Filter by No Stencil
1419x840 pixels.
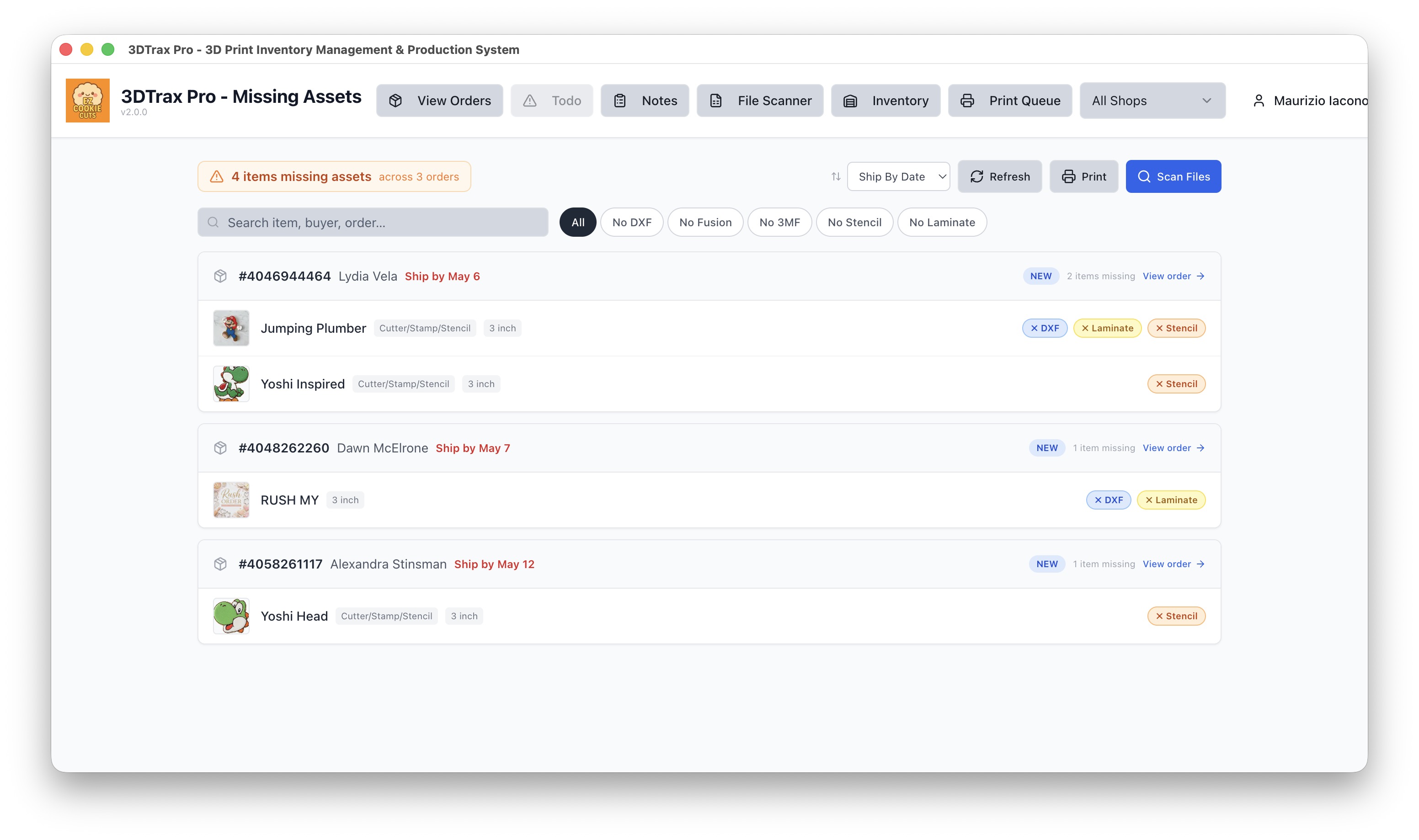[854, 223]
